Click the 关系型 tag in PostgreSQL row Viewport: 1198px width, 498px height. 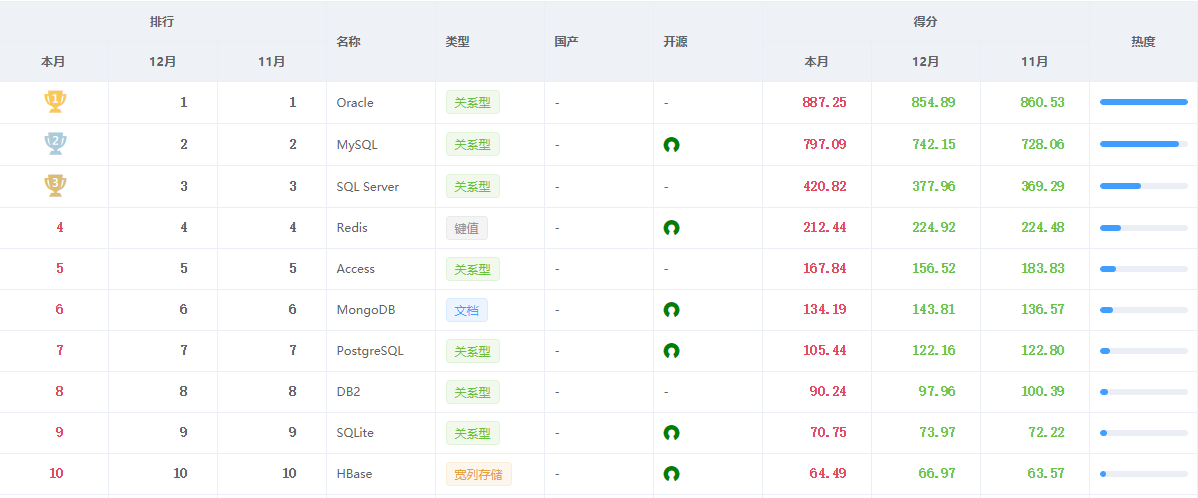coord(473,351)
